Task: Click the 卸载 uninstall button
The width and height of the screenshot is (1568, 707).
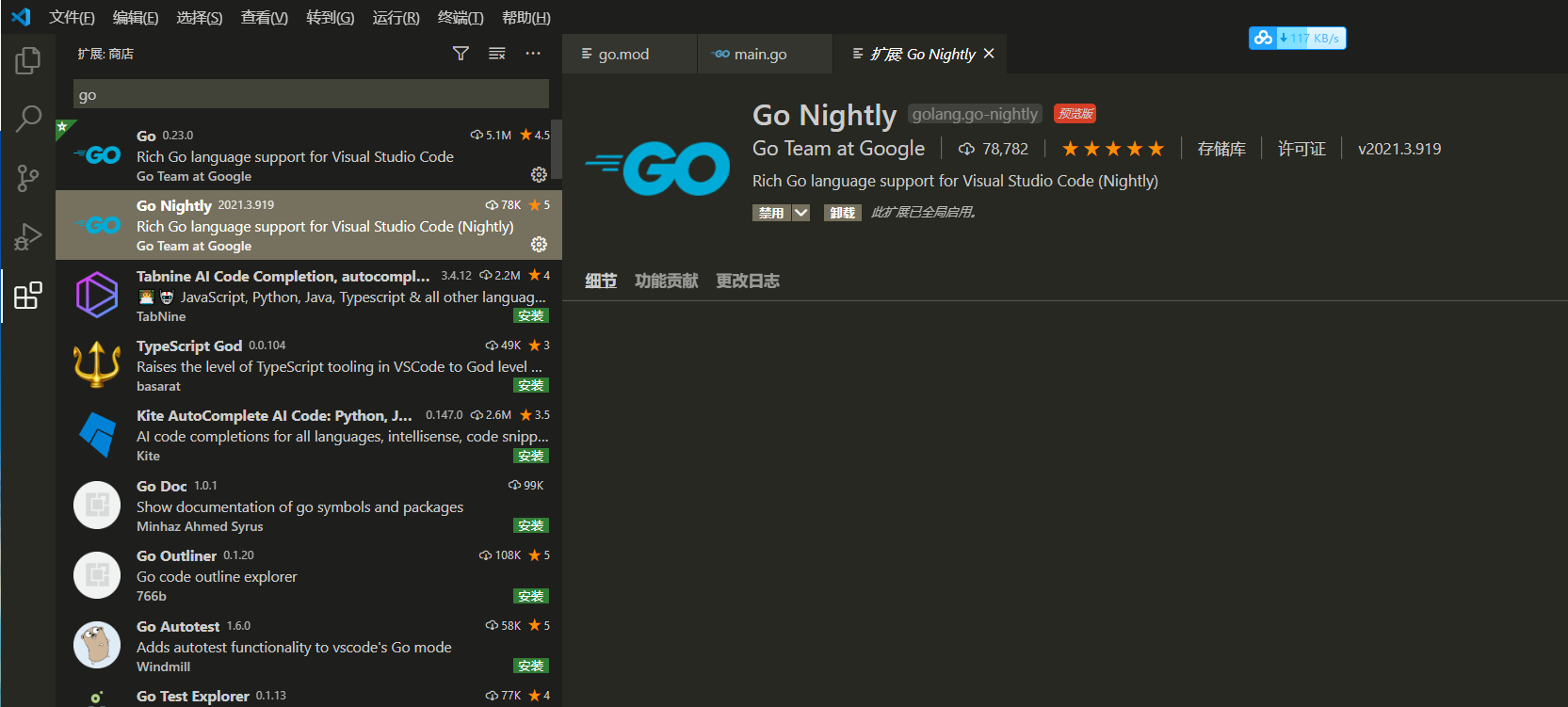Action: pyautogui.click(x=843, y=213)
